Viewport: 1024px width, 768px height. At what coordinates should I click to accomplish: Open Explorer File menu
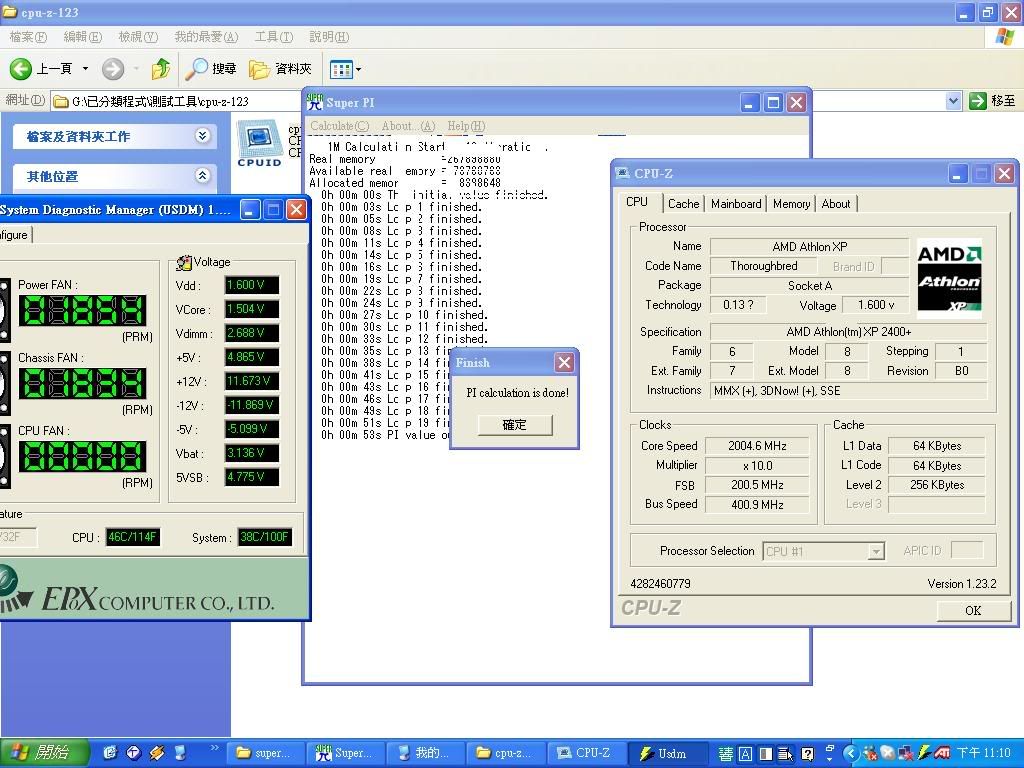pos(28,37)
